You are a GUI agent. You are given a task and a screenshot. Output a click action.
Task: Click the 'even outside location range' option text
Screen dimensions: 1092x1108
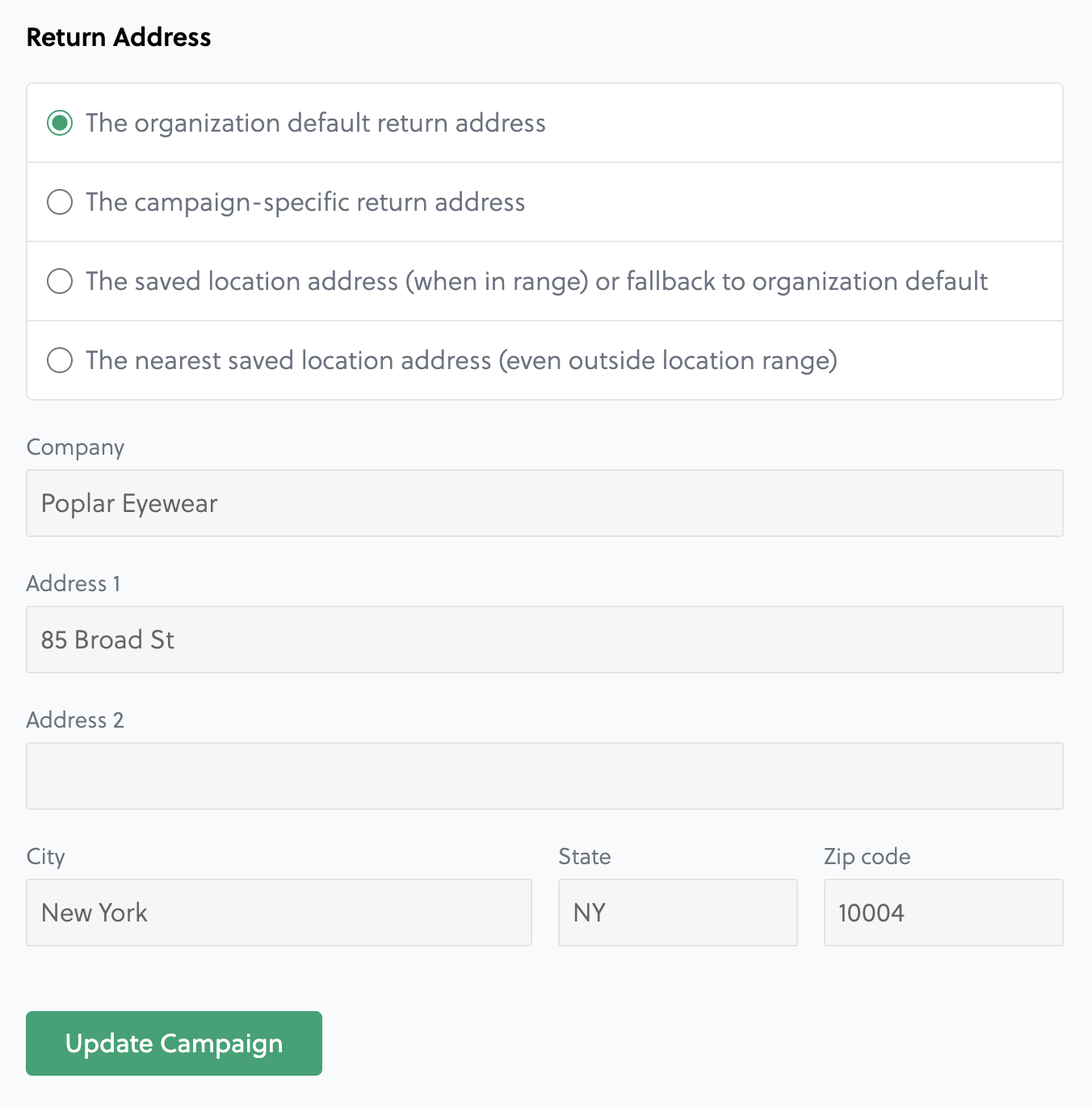(668, 360)
